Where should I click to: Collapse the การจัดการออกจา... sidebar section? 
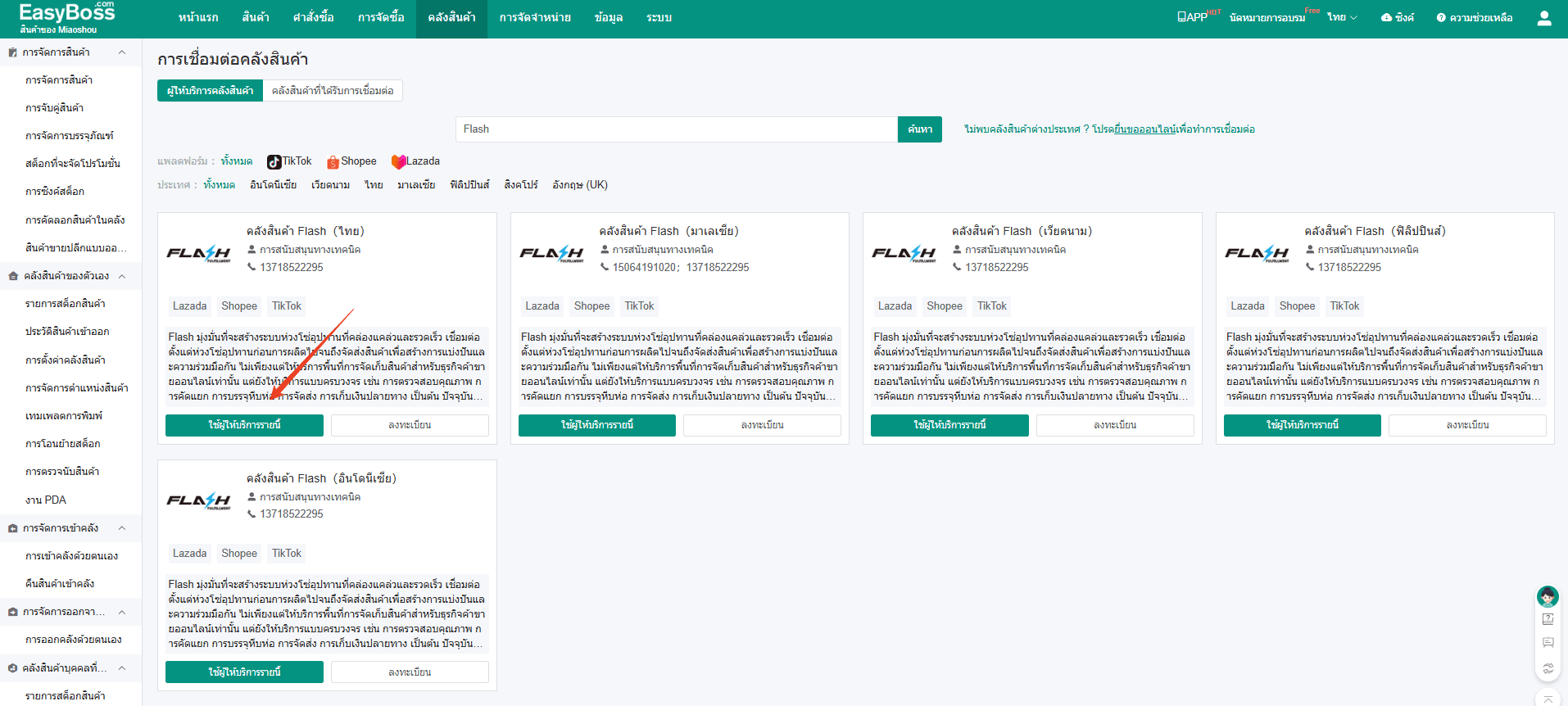point(122,612)
